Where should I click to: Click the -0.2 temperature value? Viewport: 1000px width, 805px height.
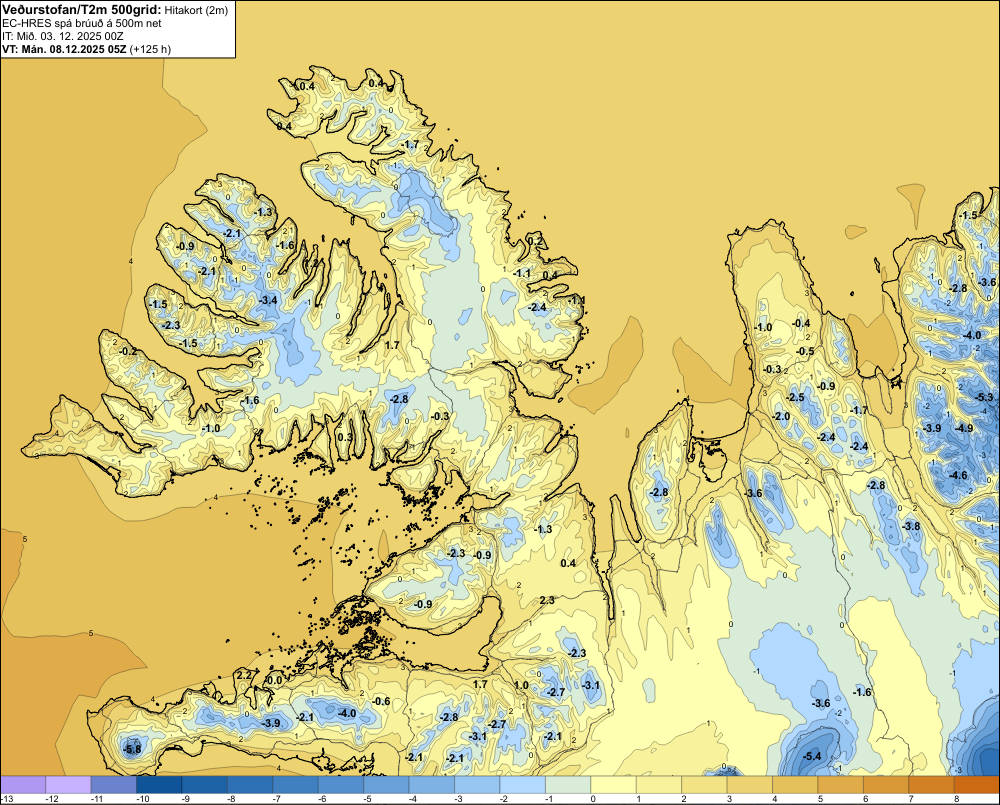(x=128, y=351)
